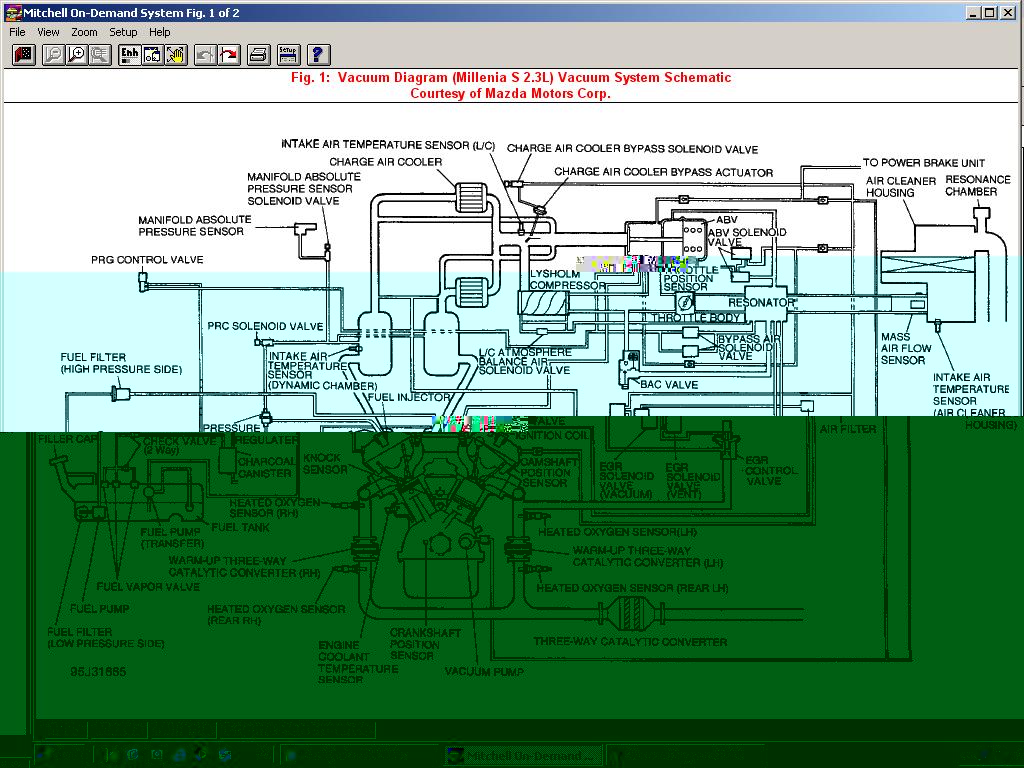
Task: Open the Setup menu in menu bar
Action: (123, 32)
